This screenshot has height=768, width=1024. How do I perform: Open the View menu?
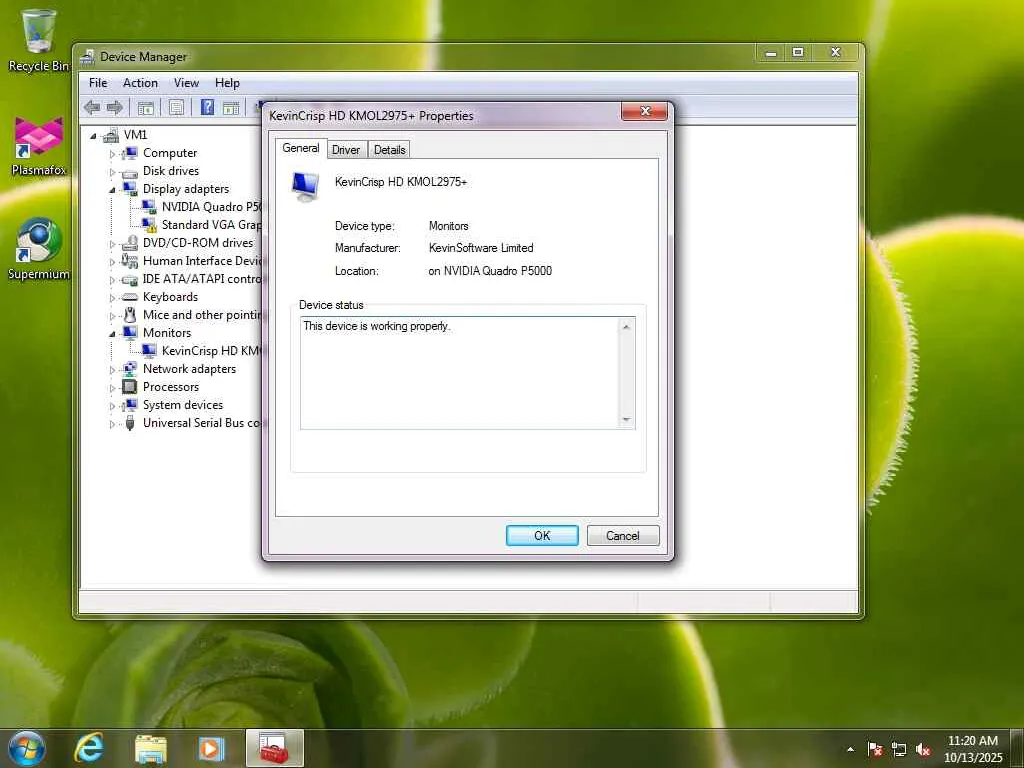pos(186,83)
